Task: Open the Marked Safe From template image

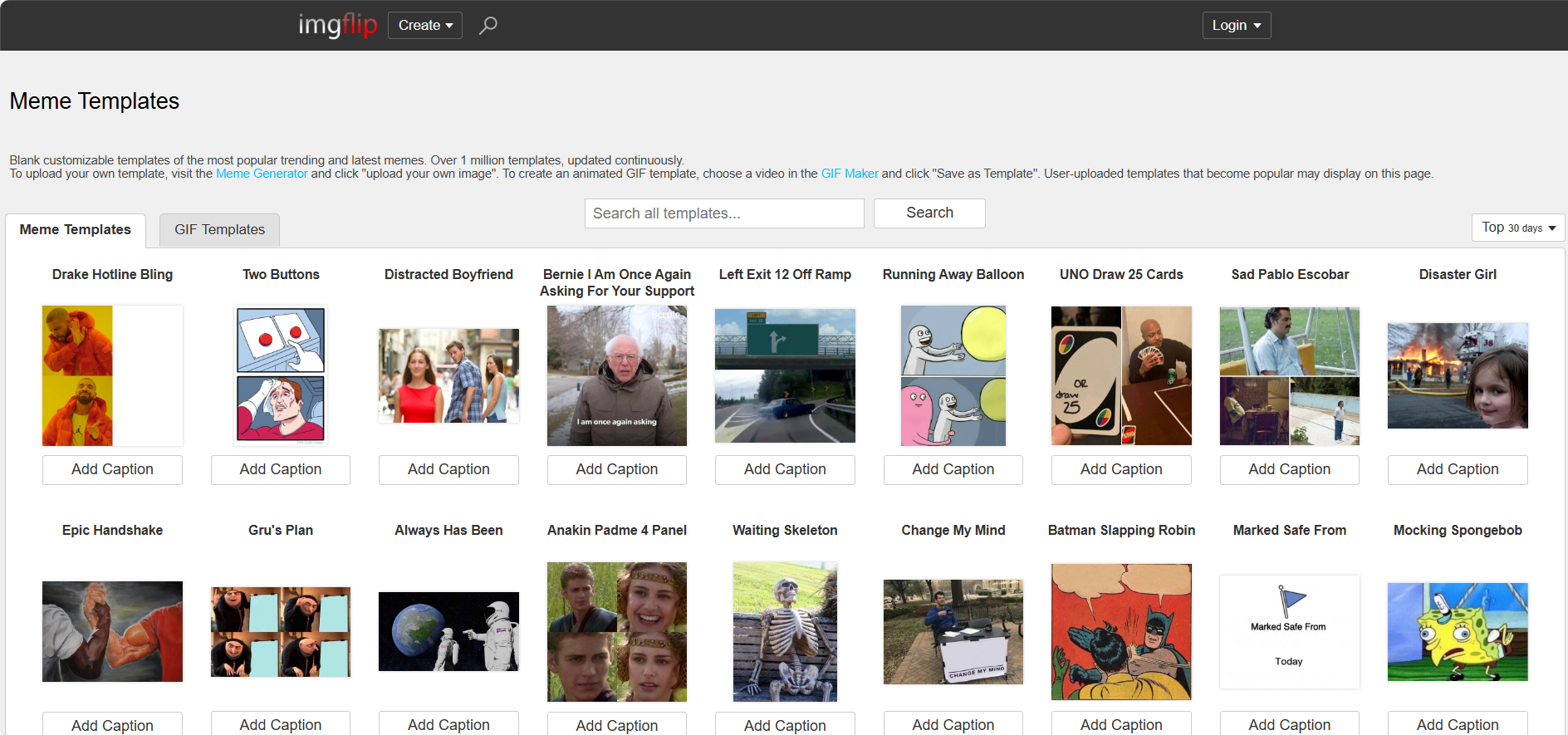Action: point(1289,632)
